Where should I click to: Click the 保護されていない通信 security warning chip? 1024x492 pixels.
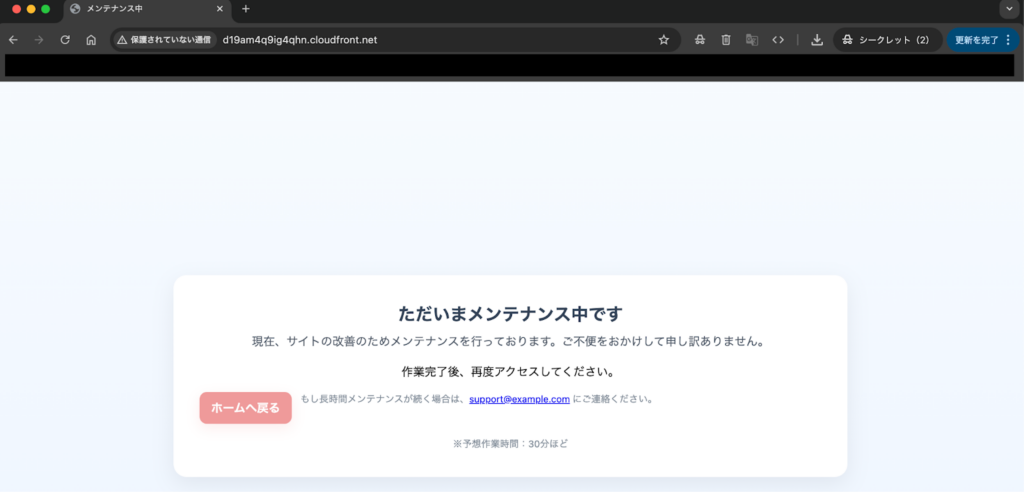tap(164, 40)
